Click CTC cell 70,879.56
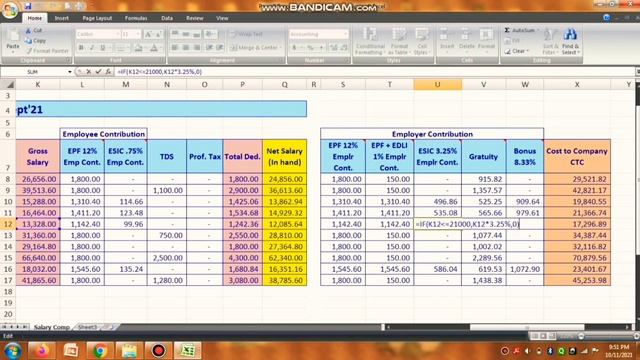This screenshot has height=360, width=640. coord(577,258)
